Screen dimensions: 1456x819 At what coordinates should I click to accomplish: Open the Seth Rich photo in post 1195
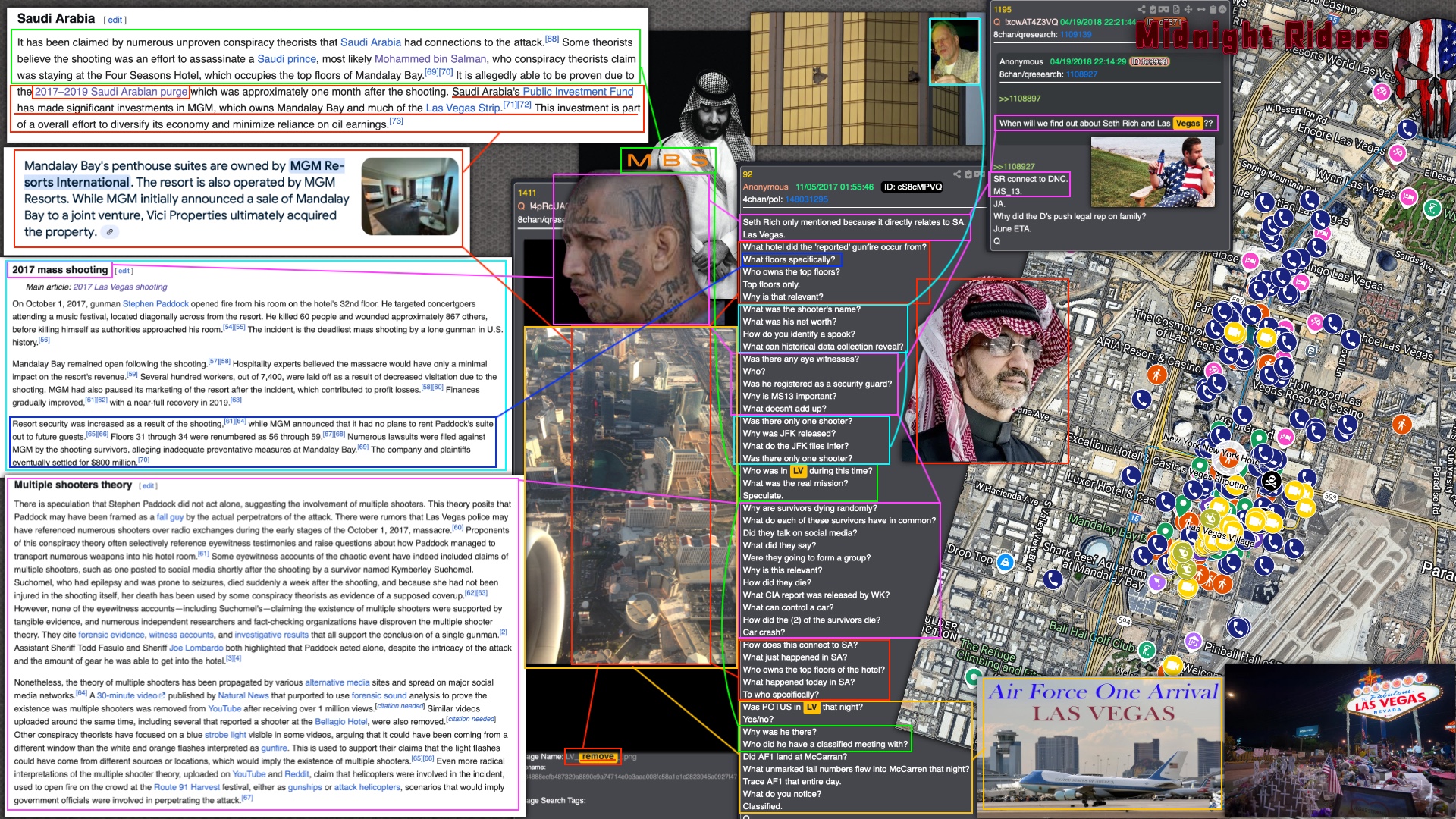[1153, 172]
